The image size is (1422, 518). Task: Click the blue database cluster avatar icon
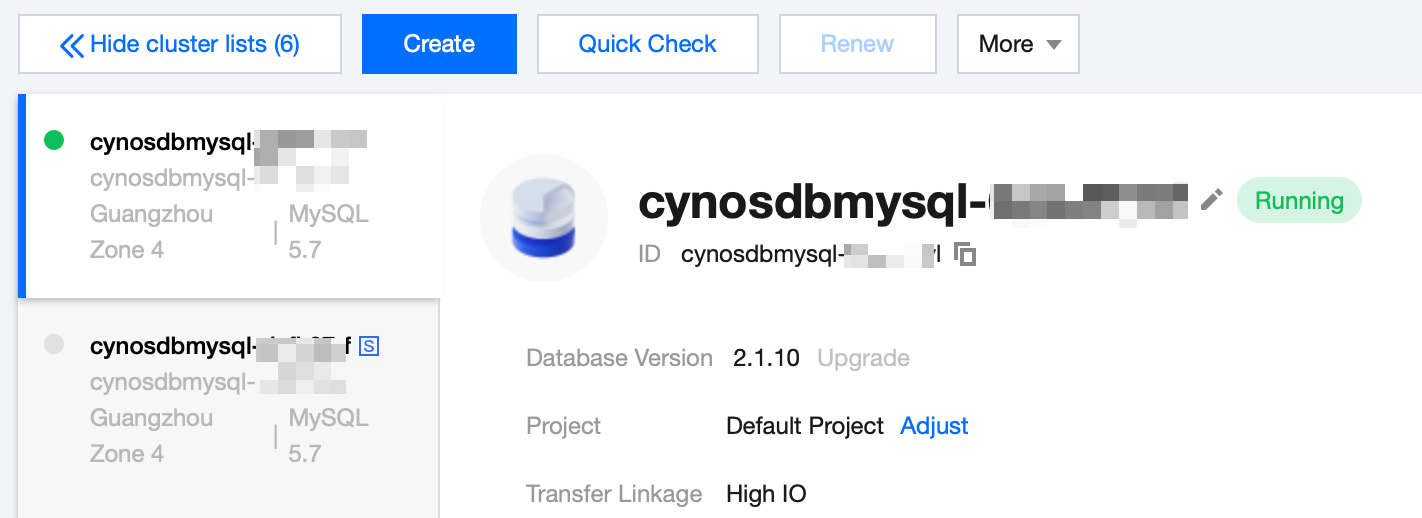544,218
